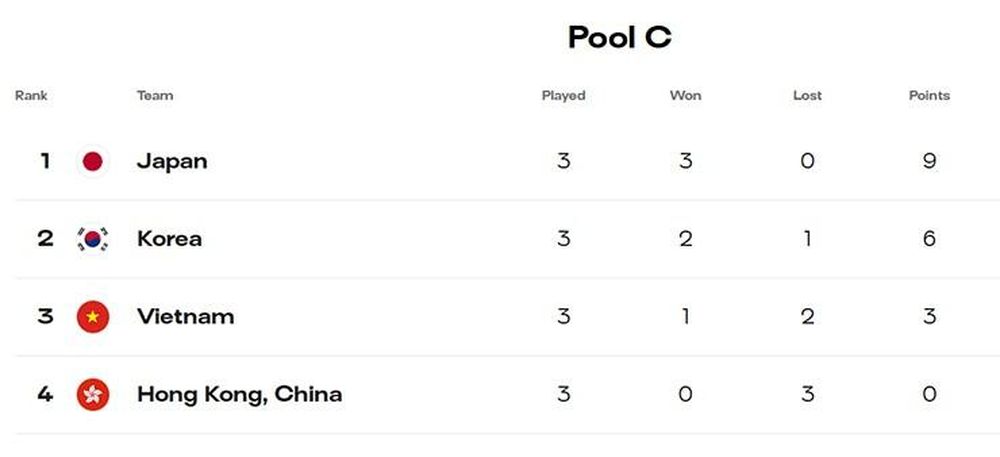Select the Hong Kong, China team name

point(240,395)
